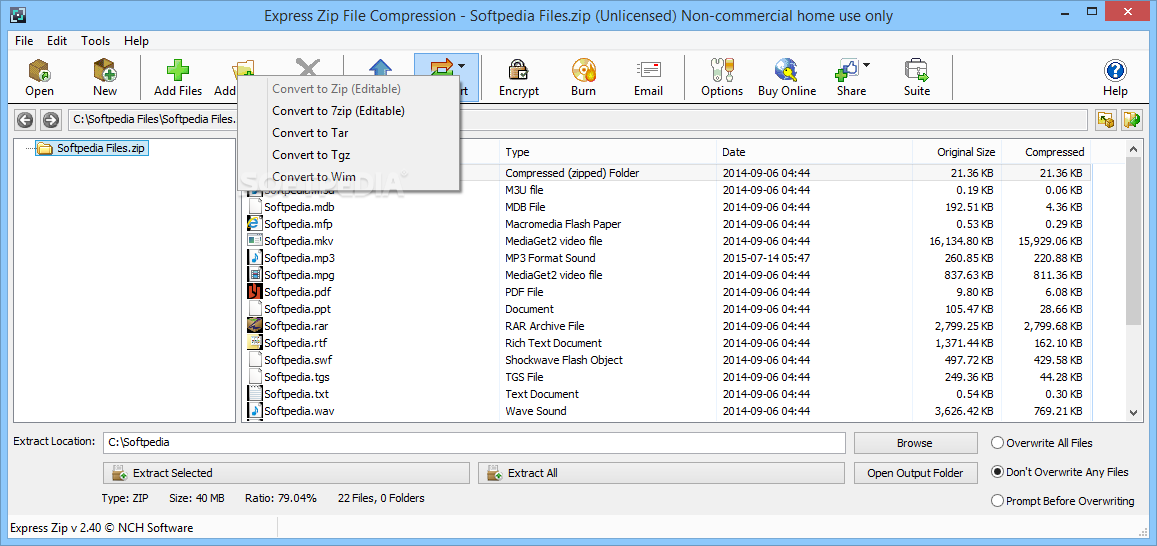
Task: Click the Softpedia.mkv file icon
Action: [255, 241]
